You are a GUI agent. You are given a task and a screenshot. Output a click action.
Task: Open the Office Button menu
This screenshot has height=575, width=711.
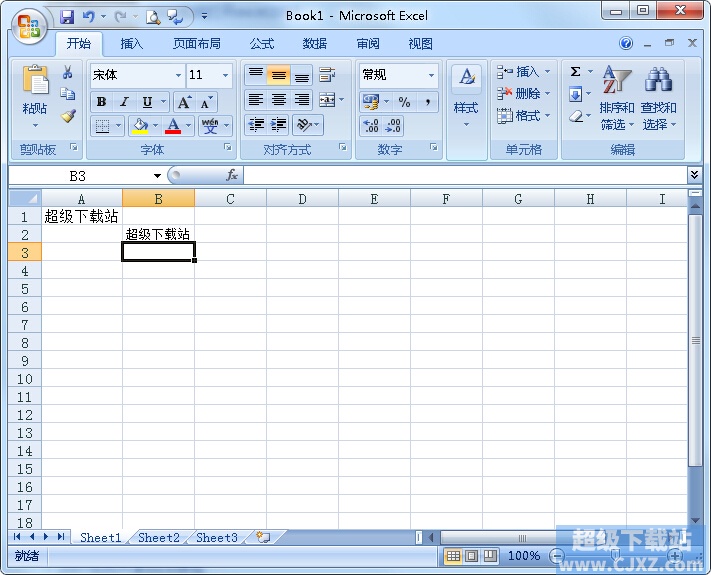(x=29, y=26)
